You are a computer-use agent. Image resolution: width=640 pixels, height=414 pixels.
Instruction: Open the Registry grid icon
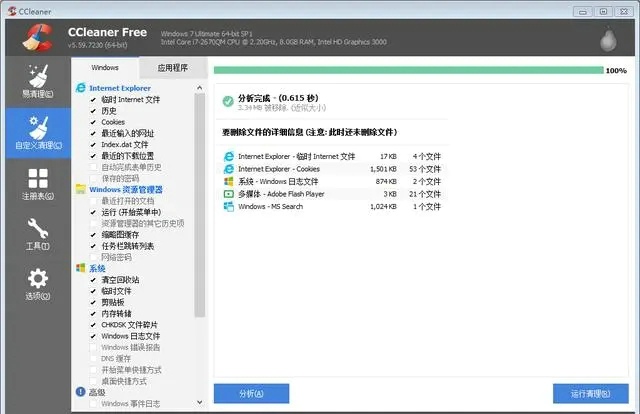point(38,178)
